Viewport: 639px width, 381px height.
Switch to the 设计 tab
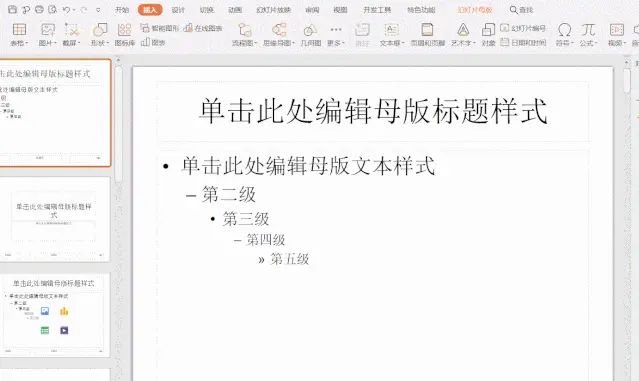click(x=178, y=10)
